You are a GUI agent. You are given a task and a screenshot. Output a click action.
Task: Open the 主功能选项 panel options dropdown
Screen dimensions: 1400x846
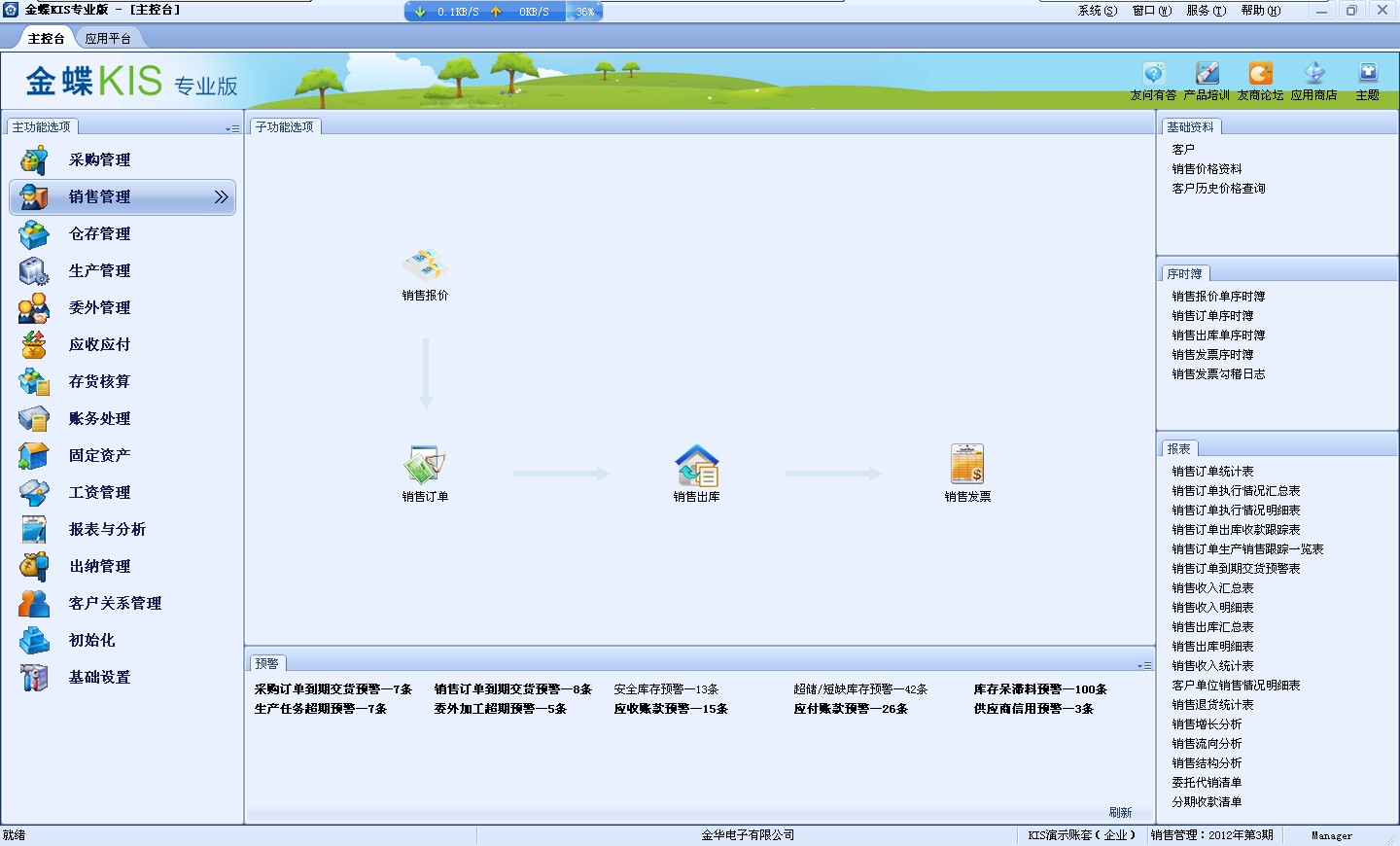(232, 128)
